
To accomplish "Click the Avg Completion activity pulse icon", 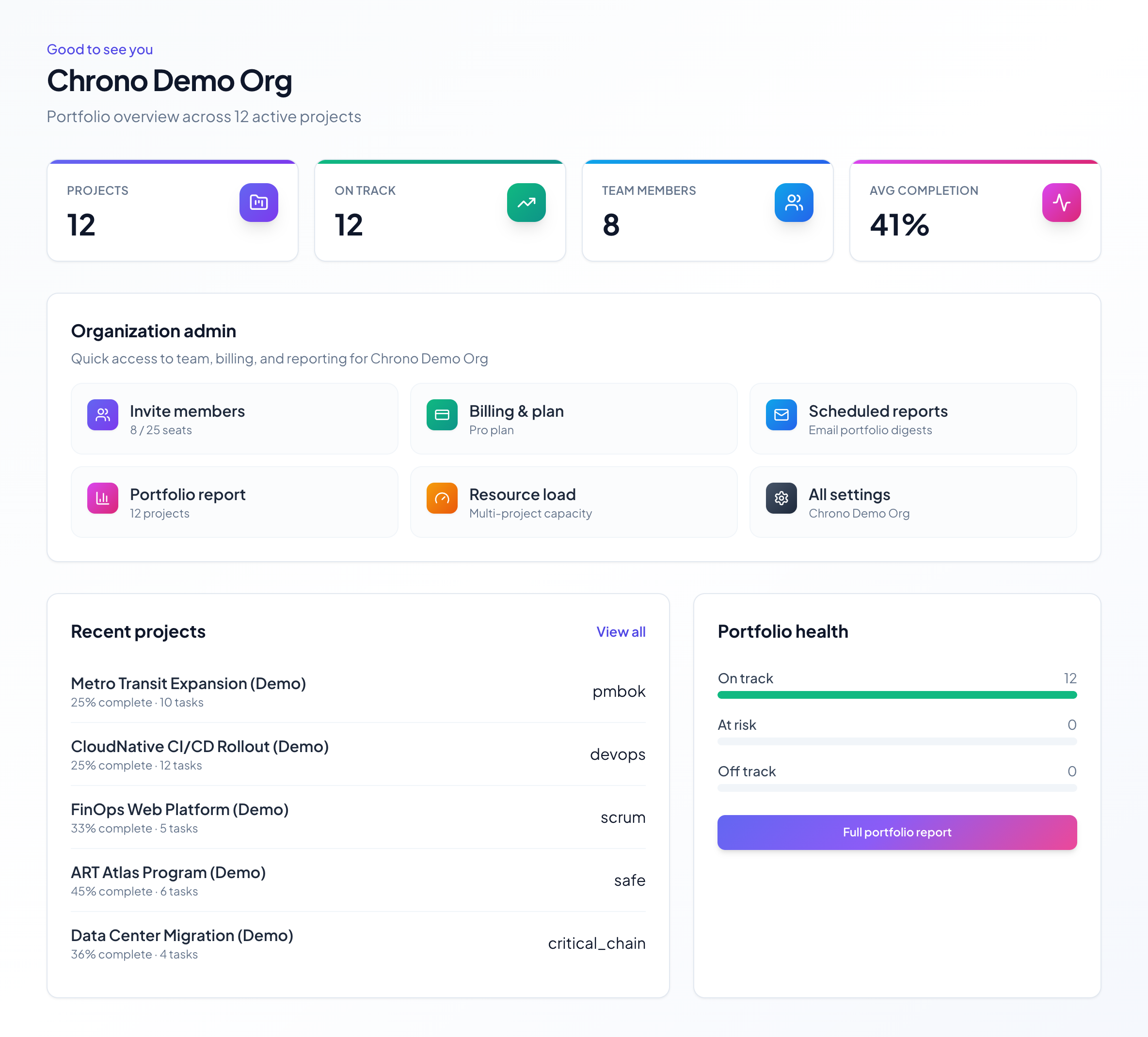I will [1061, 202].
